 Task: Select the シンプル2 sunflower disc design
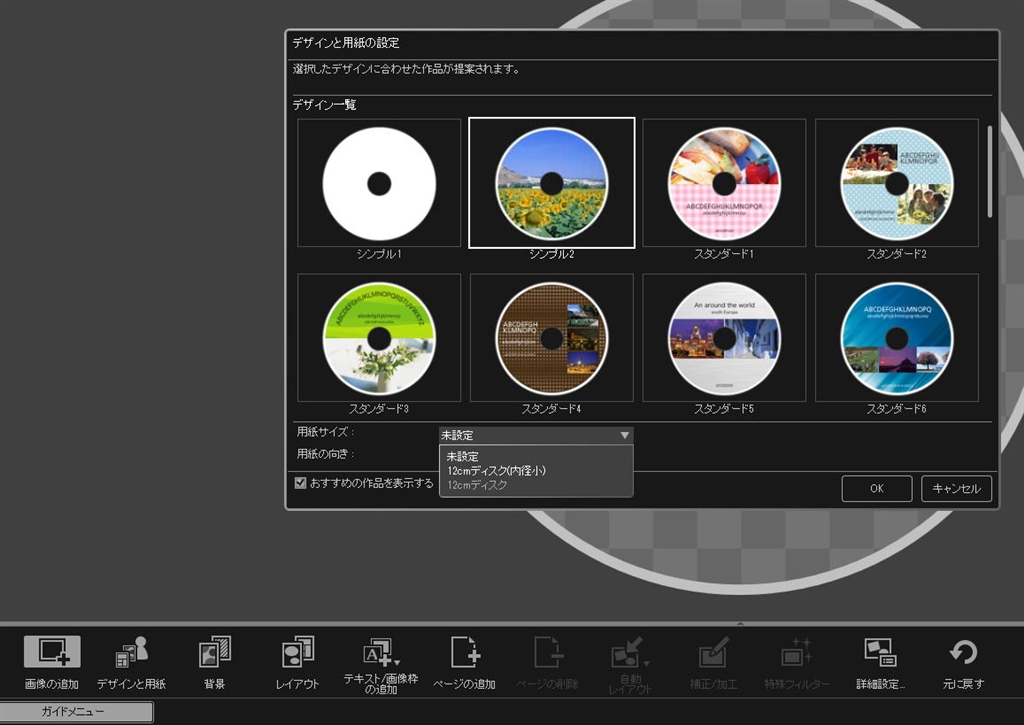coord(552,184)
